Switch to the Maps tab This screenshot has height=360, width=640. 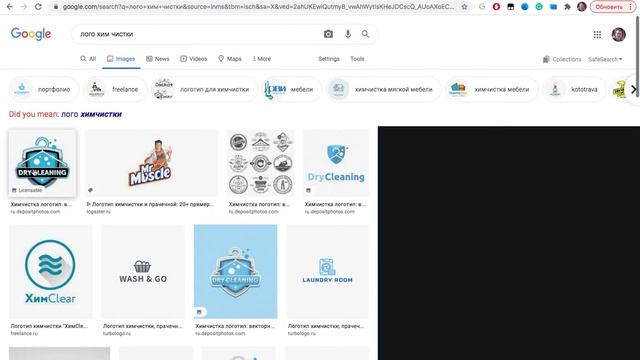pos(230,59)
